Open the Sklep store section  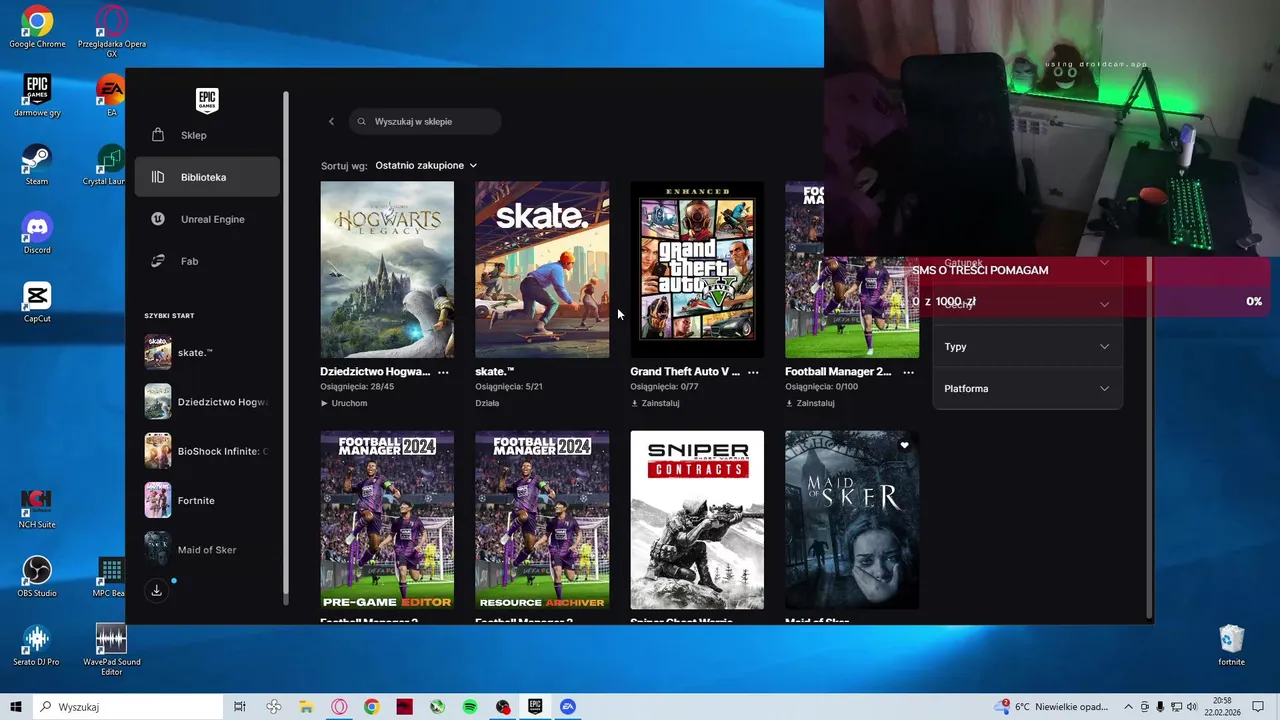point(207,135)
